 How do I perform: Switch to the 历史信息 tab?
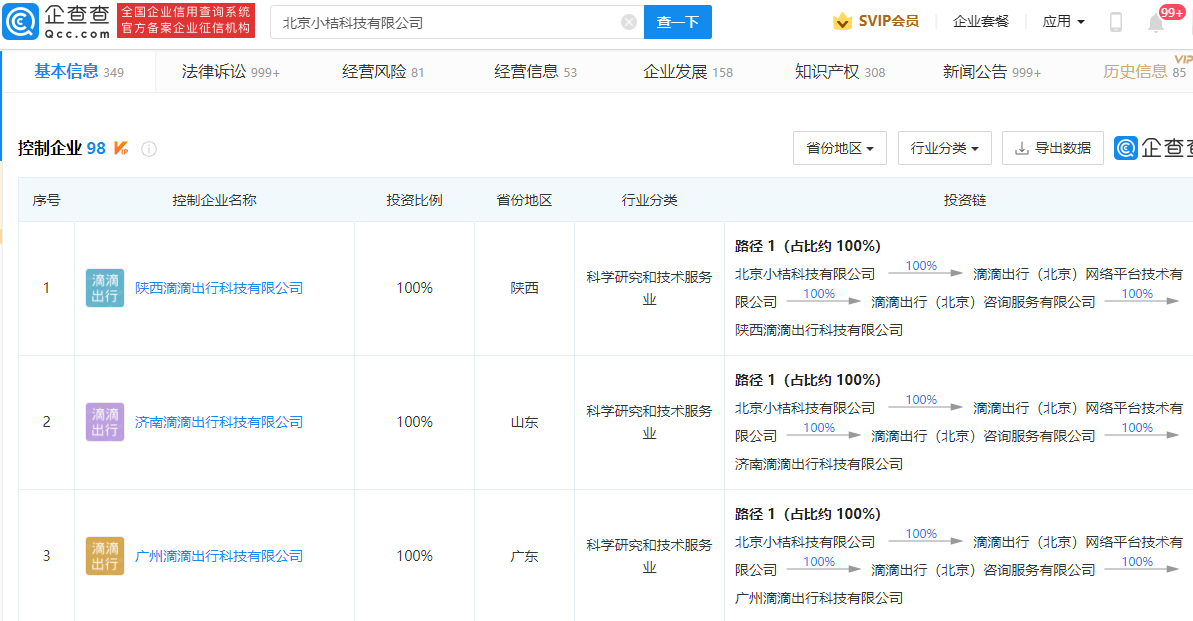1144,72
